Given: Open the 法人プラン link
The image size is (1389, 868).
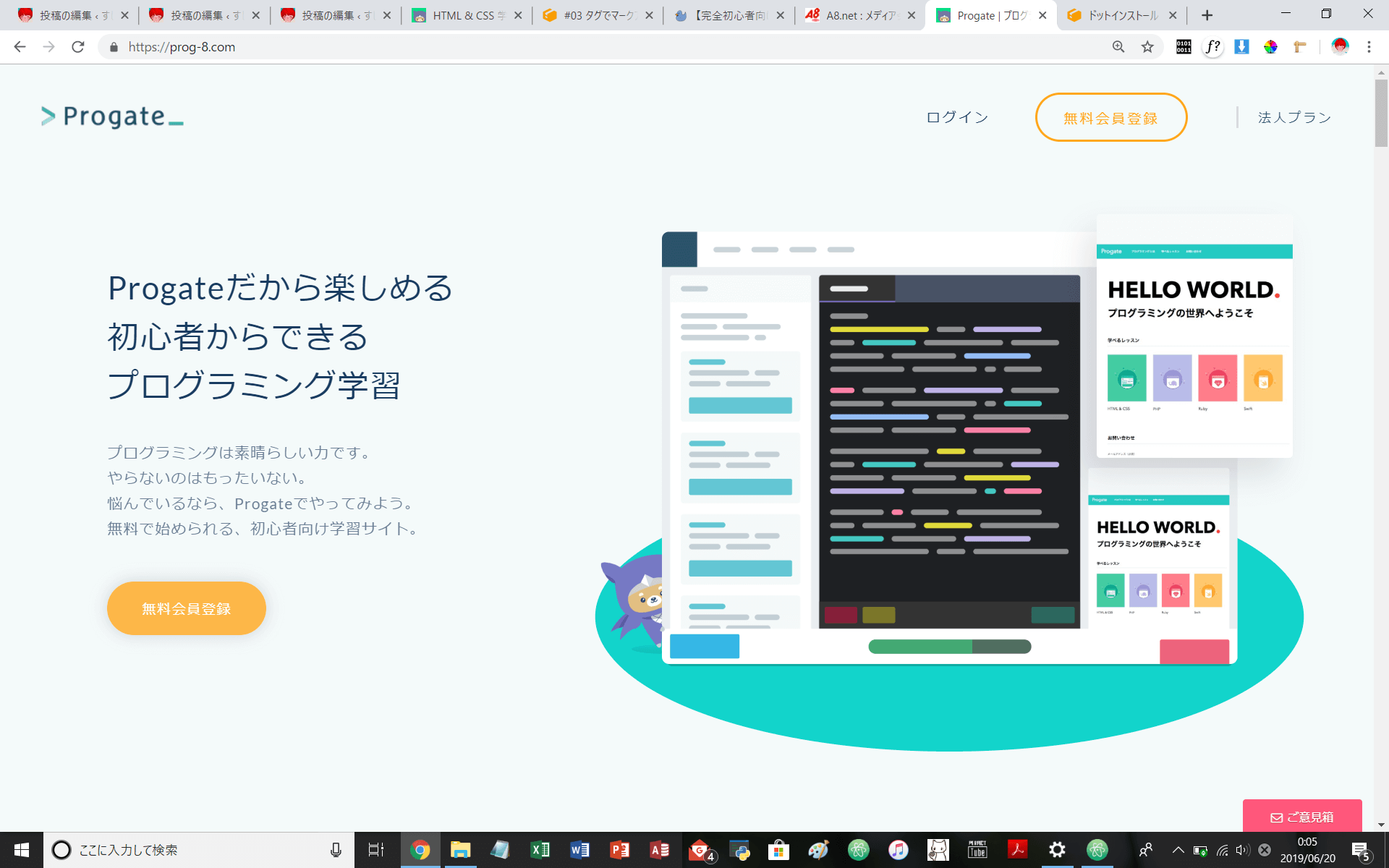Looking at the screenshot, I should tap(1294, 117).
